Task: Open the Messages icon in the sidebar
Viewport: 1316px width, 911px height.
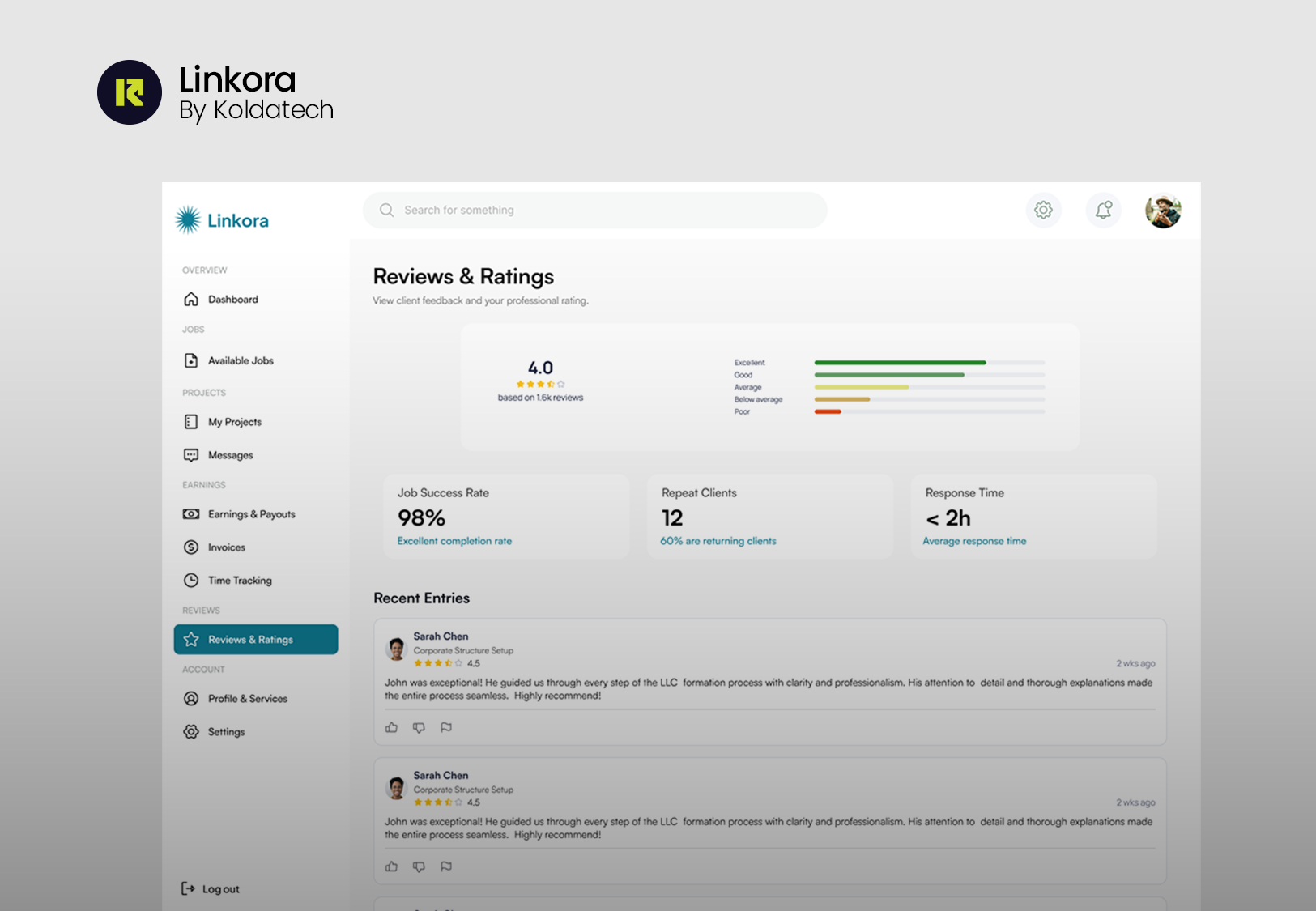Action: pyautogui.click(x=191, y=454)
